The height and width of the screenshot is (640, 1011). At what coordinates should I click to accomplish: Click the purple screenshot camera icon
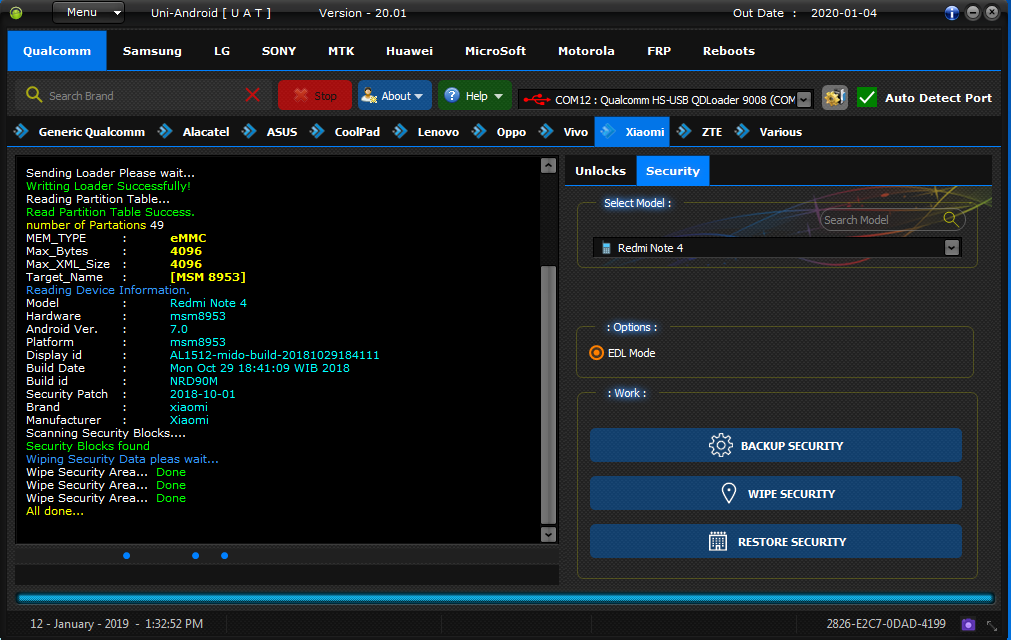(968, 624)
